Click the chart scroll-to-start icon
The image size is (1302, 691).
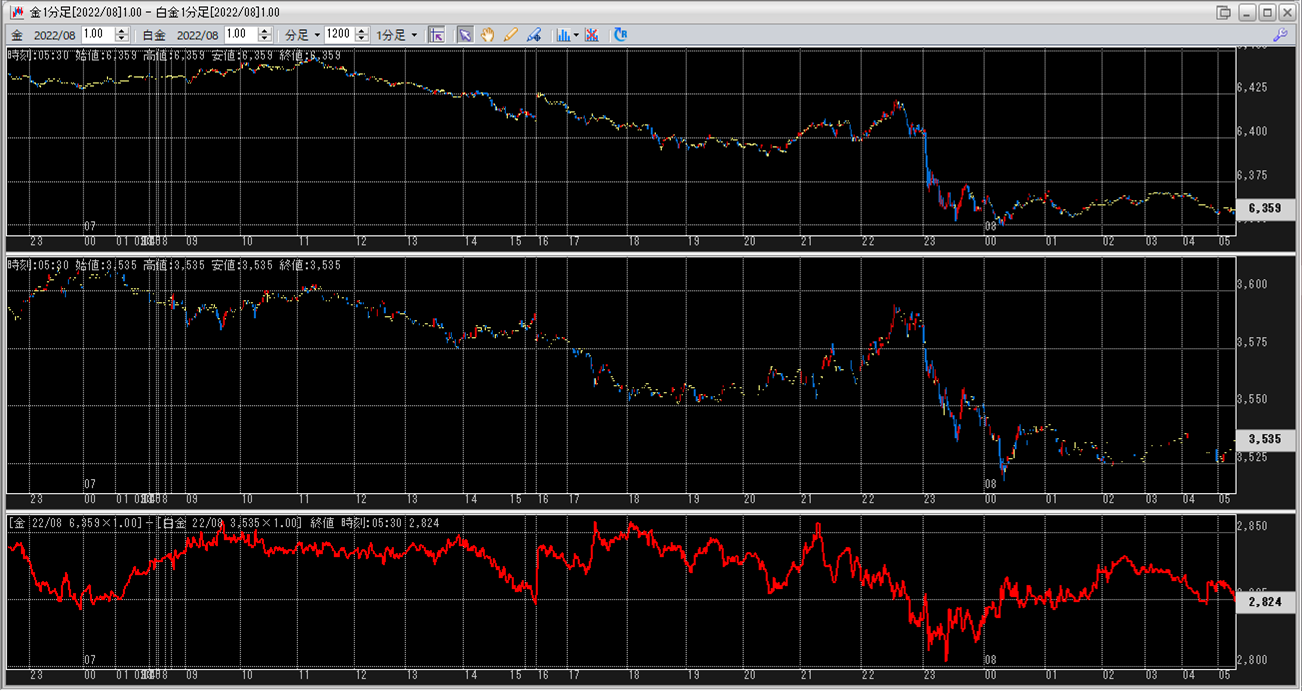pyautogui.click(x=436, y=34)
